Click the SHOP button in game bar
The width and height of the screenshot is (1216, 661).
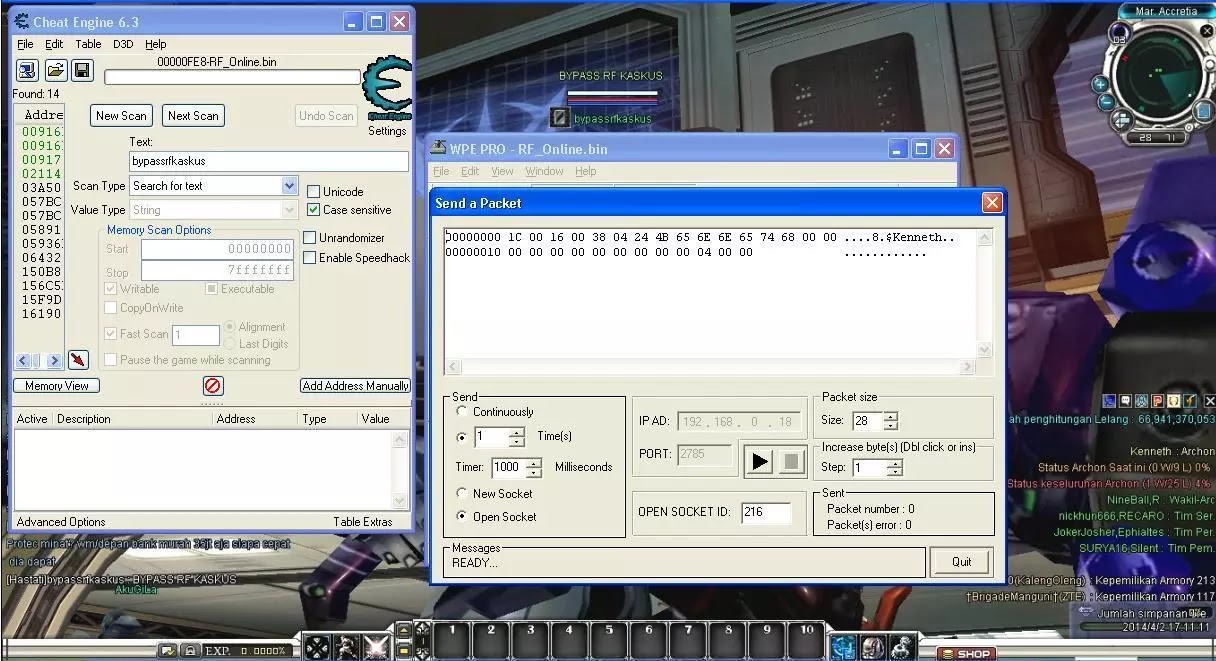967,654
